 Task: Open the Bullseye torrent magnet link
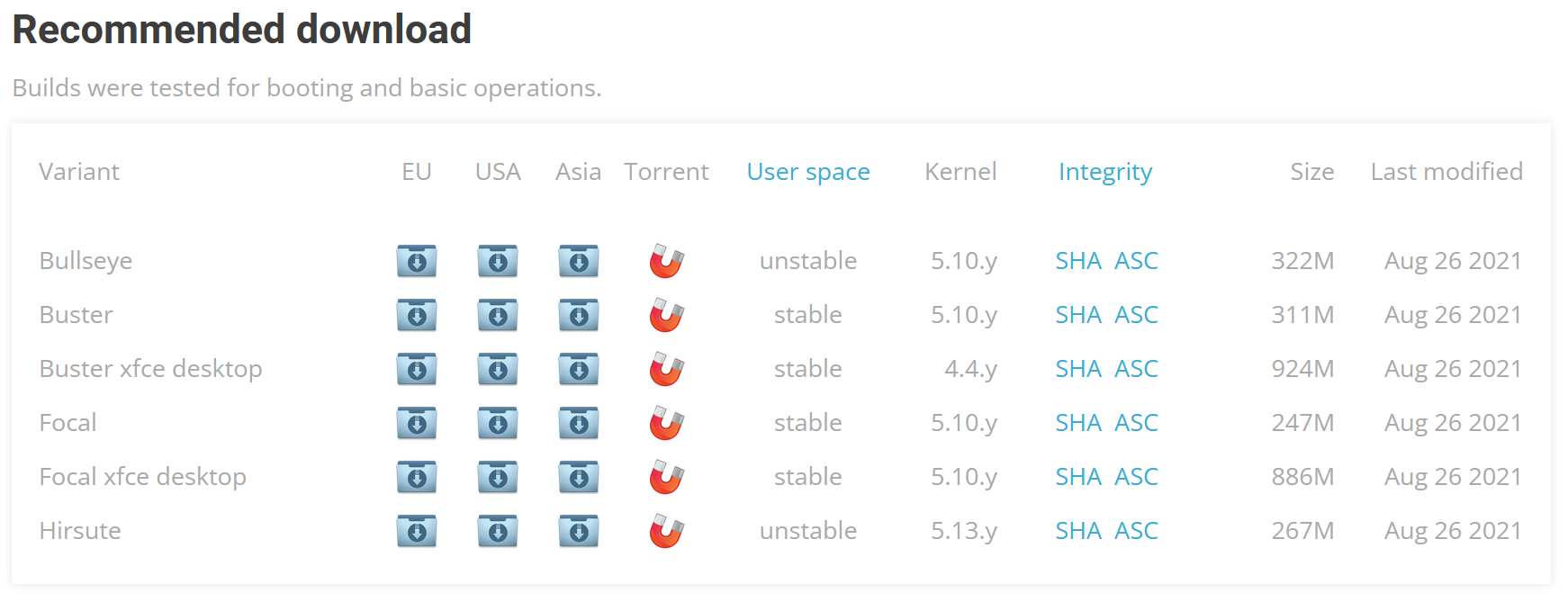[x=667, y=261]
